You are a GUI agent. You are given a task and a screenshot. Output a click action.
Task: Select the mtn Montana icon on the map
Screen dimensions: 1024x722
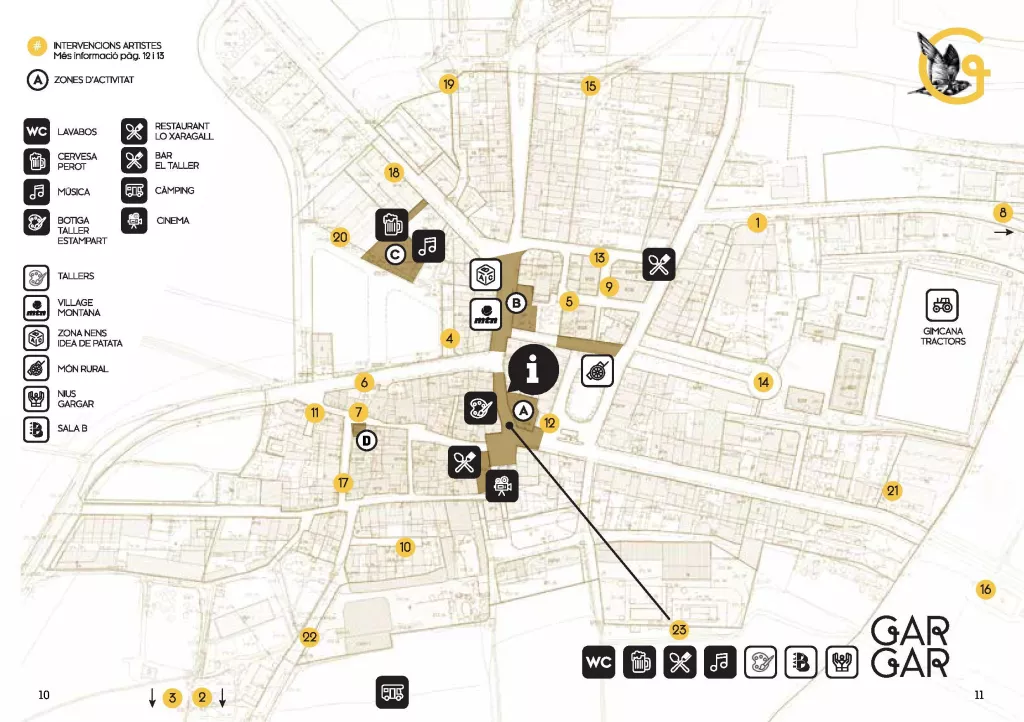coord(486,314)
